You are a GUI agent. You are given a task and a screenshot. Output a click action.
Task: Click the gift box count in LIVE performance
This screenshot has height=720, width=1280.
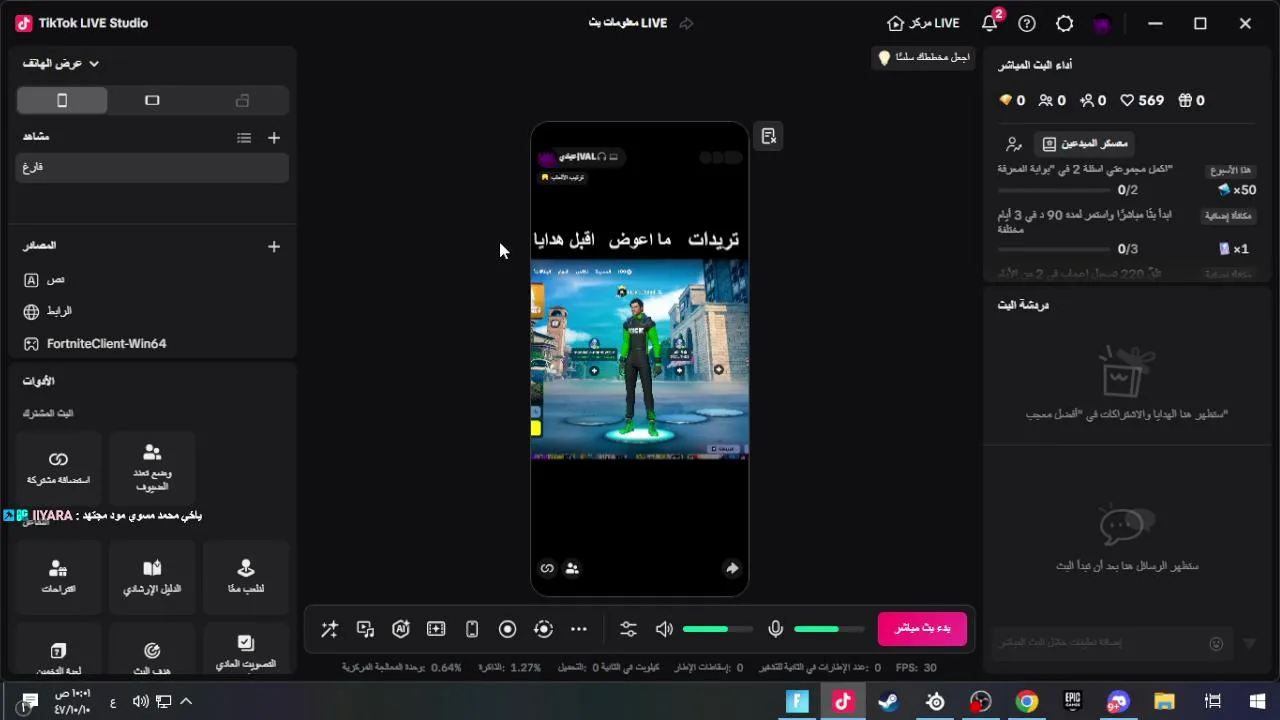pyautogui.click(x=1191, y=100)
